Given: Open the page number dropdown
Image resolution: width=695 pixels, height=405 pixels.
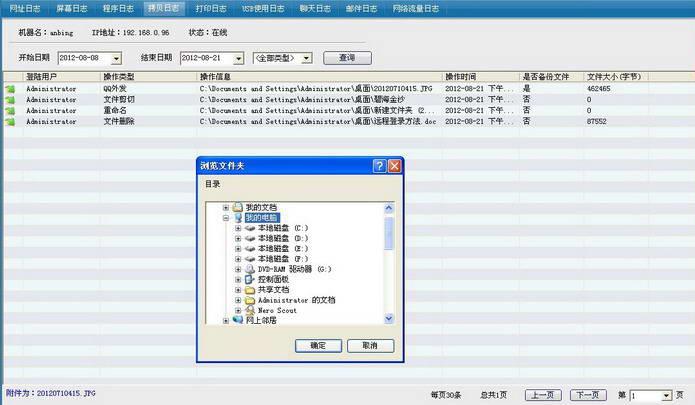Looking at the screenshot, I should [665, 396].
